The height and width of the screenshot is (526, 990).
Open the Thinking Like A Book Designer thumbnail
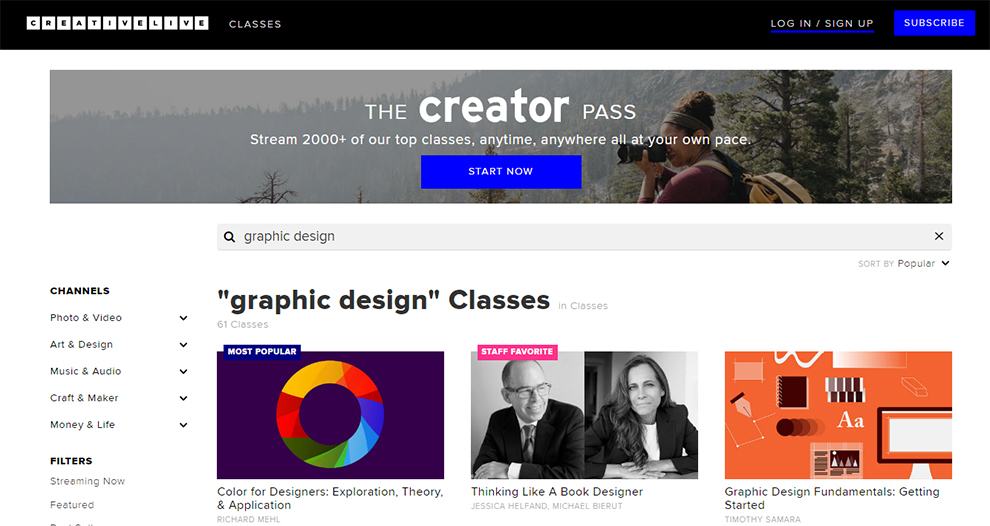[584, 415]
